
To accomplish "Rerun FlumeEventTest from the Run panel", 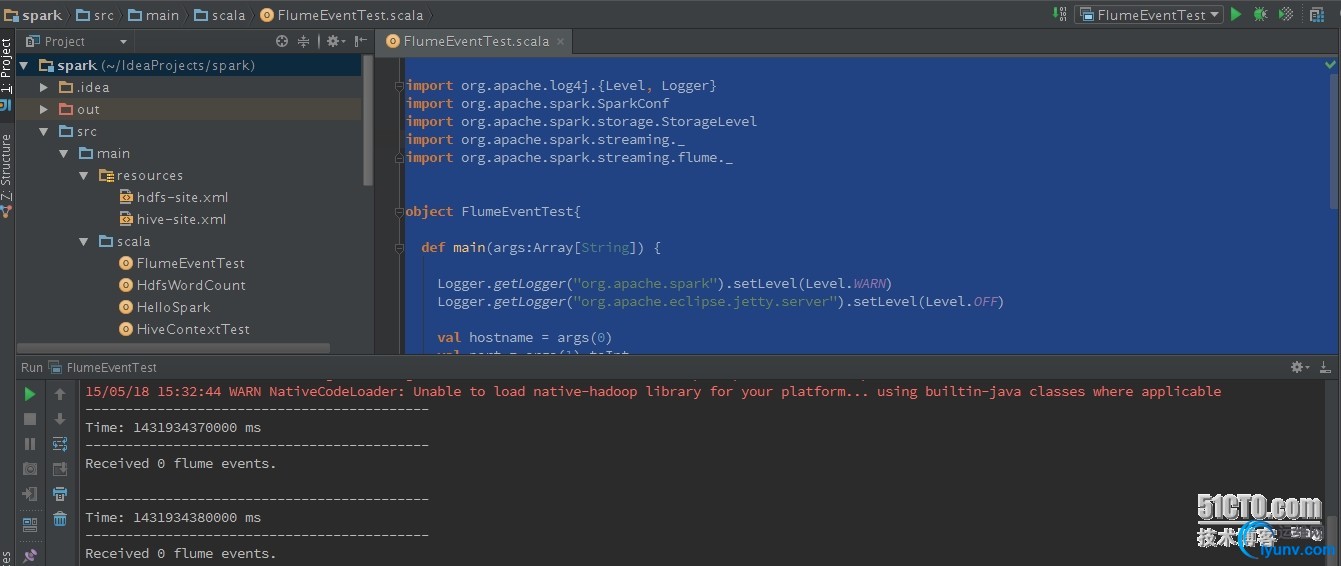I will tap(30, 394).
